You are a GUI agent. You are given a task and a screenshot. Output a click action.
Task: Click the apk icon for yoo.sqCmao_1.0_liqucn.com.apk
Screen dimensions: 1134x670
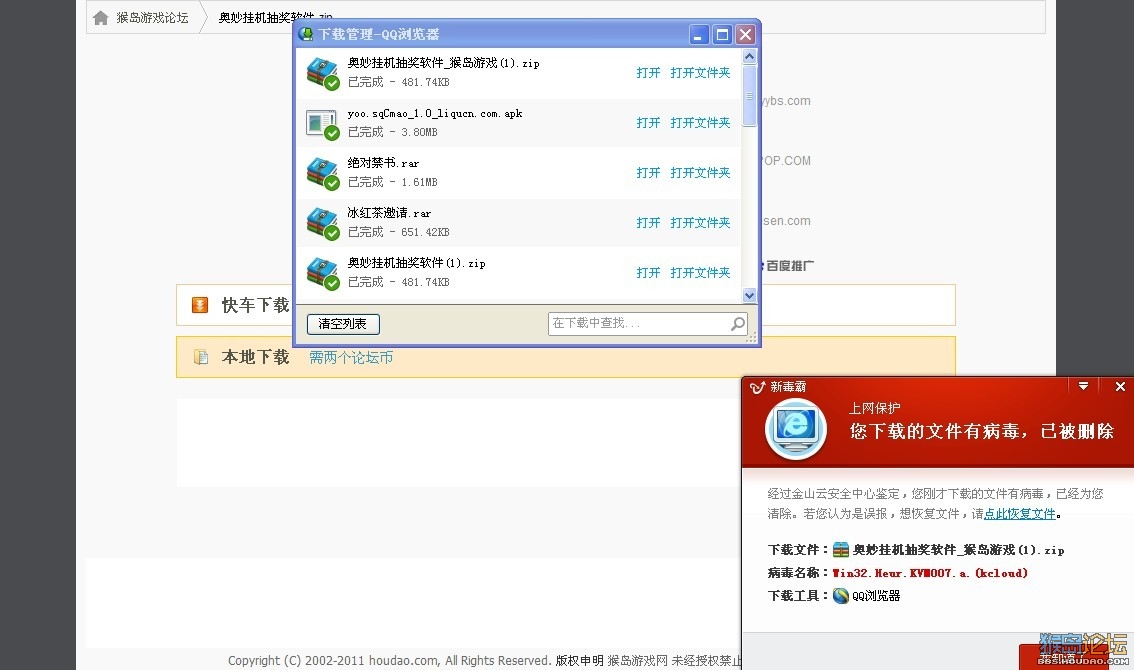pos(323,124)
